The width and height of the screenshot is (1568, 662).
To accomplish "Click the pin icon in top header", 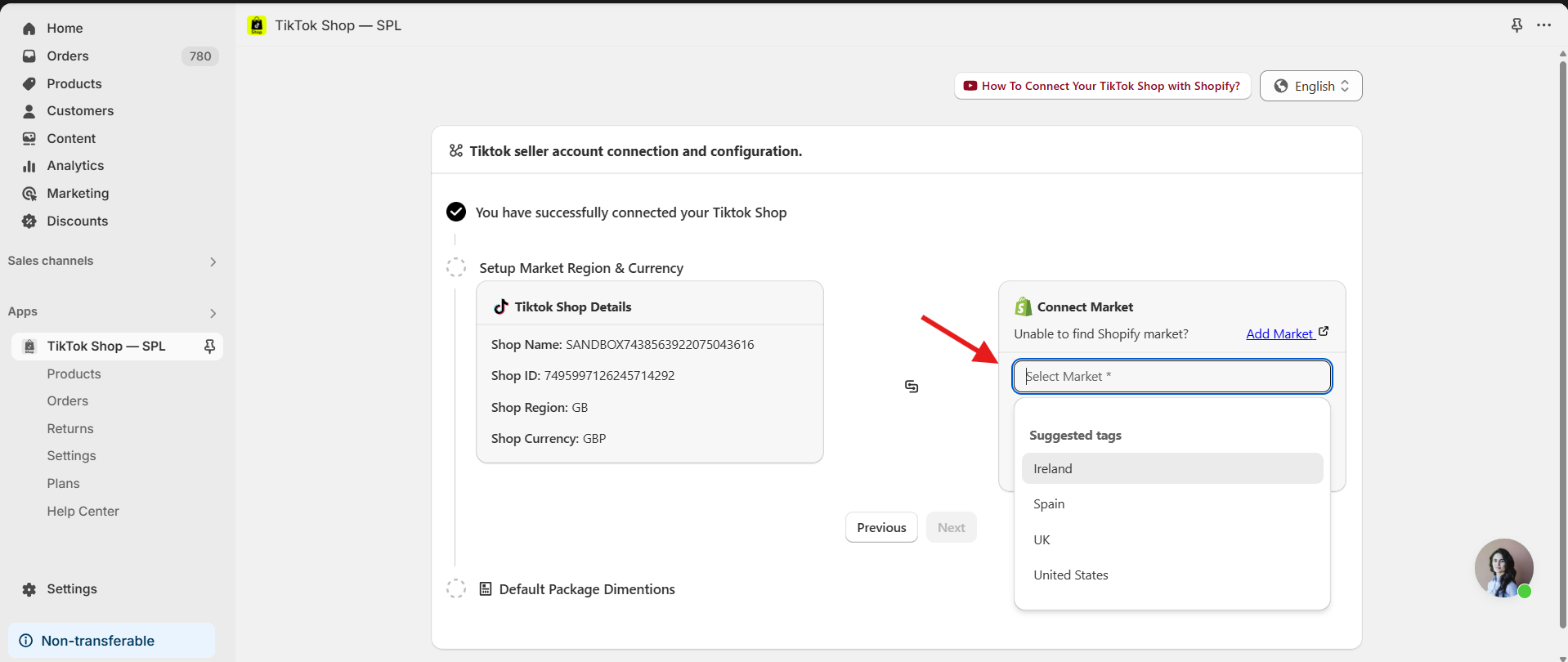I will [1516, 25].
